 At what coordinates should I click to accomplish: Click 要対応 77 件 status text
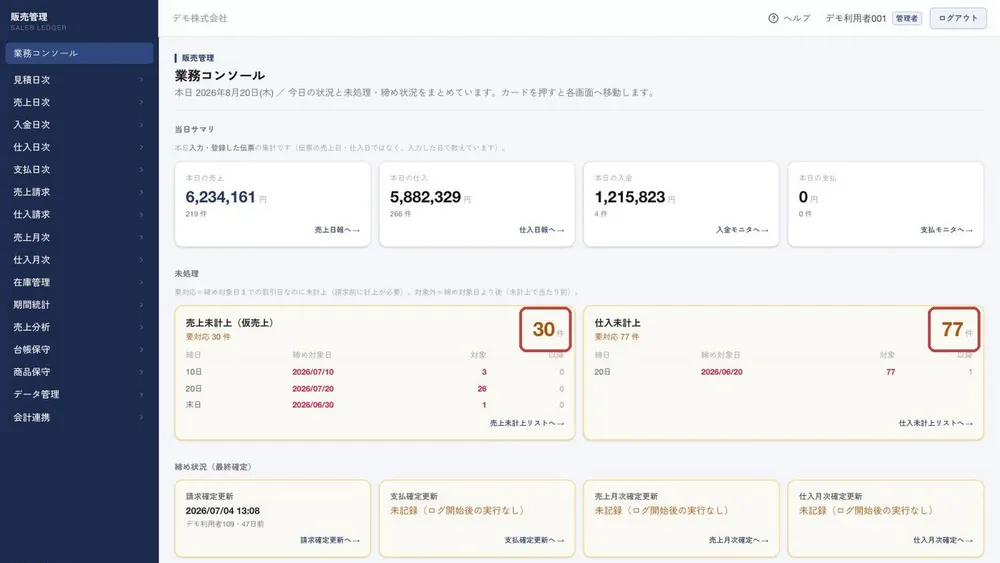click(x=617, y=337)
